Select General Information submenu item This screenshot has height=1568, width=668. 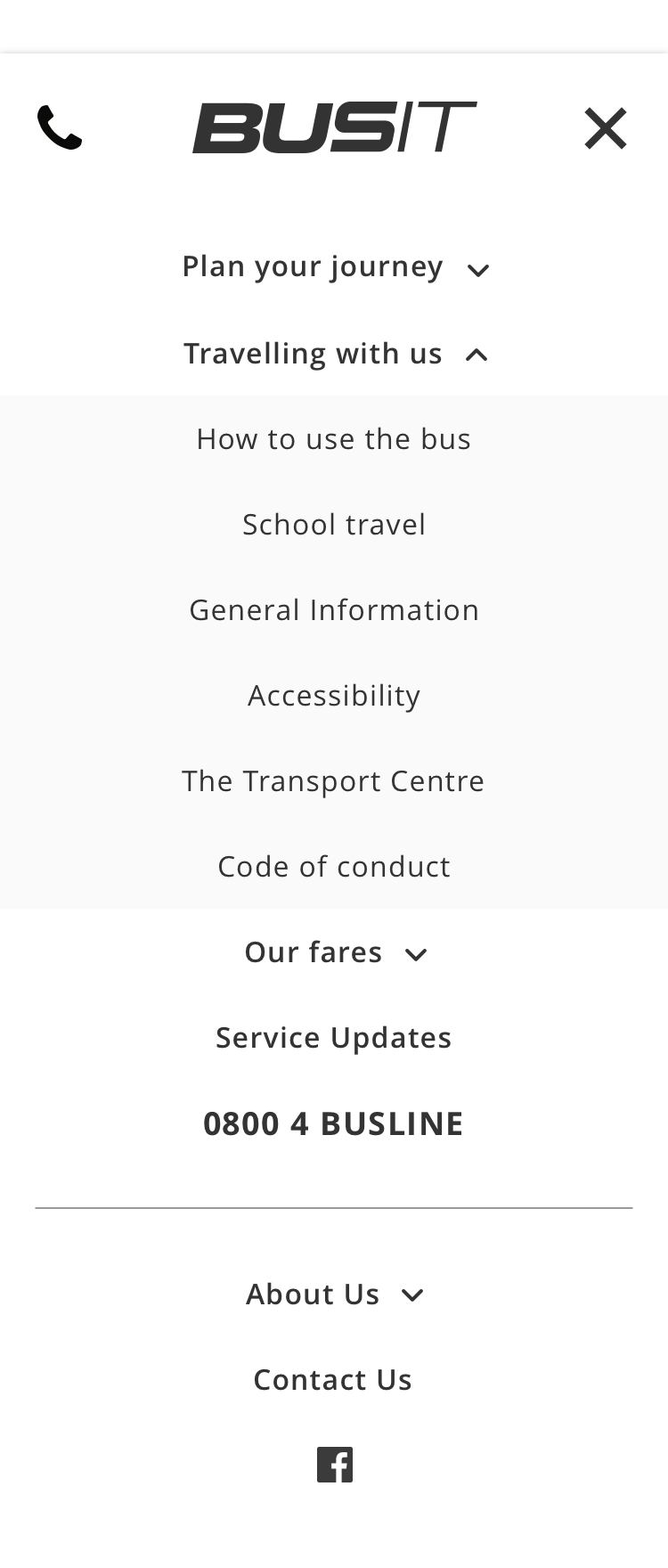pos(334,610)
